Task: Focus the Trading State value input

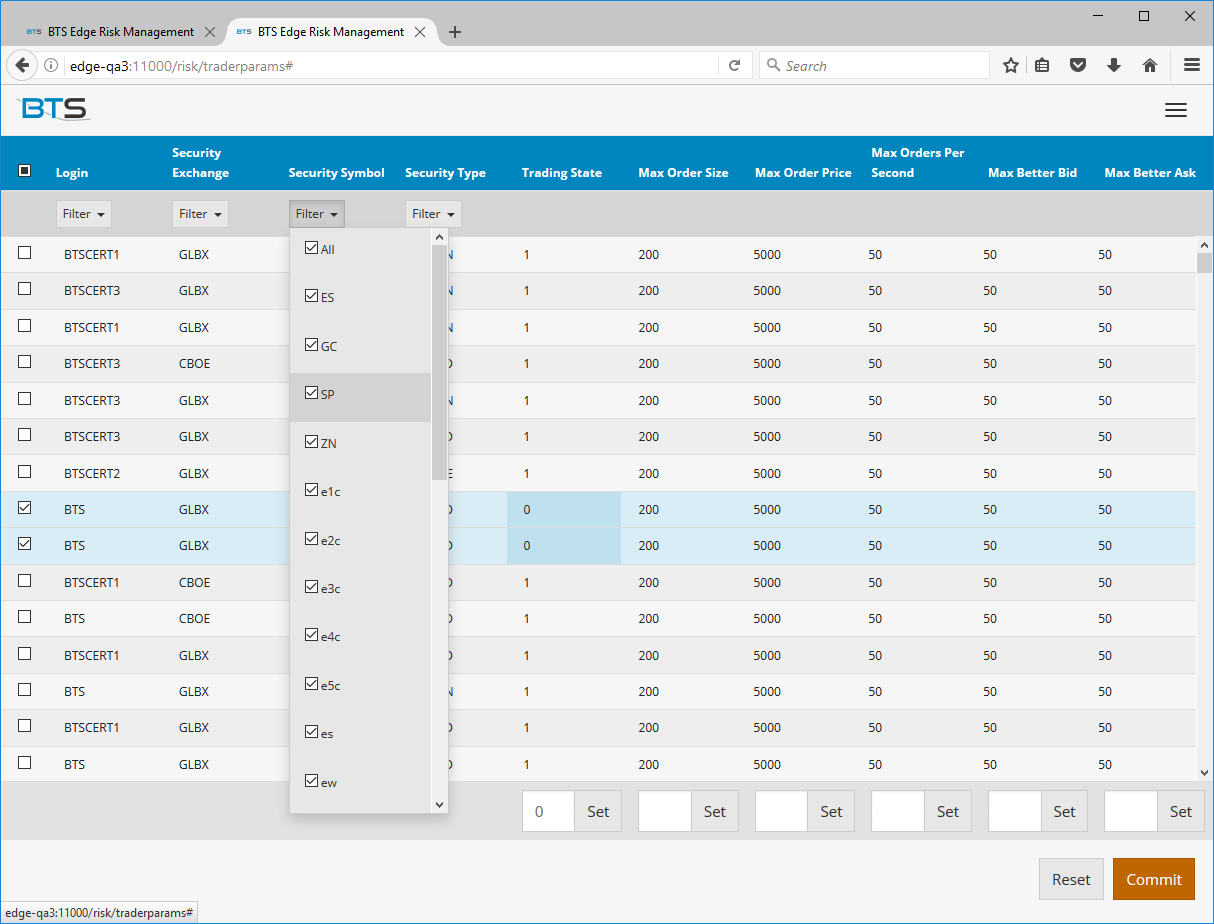Action: coord(548,812)
